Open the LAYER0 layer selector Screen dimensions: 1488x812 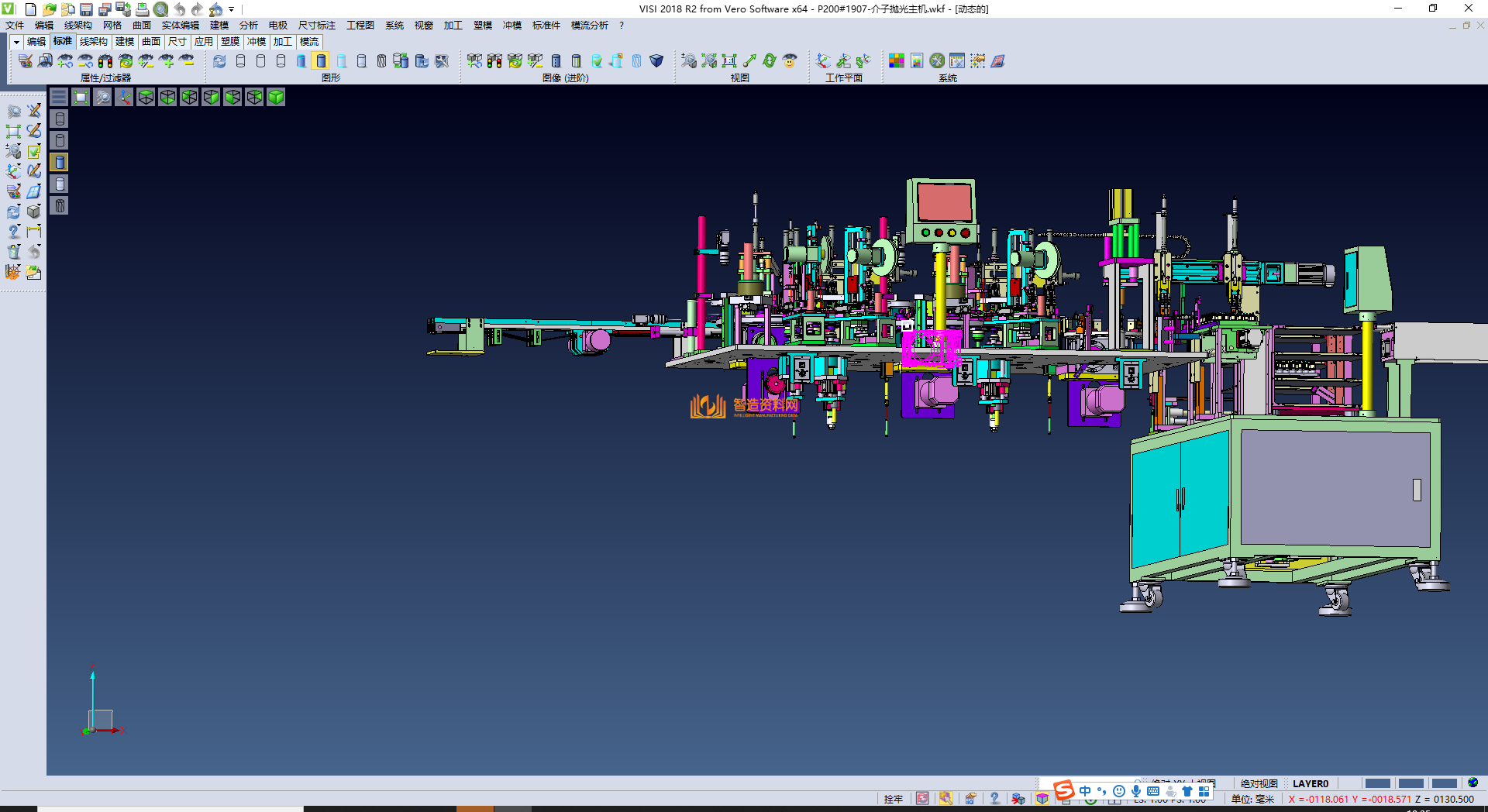(1310, 783)
